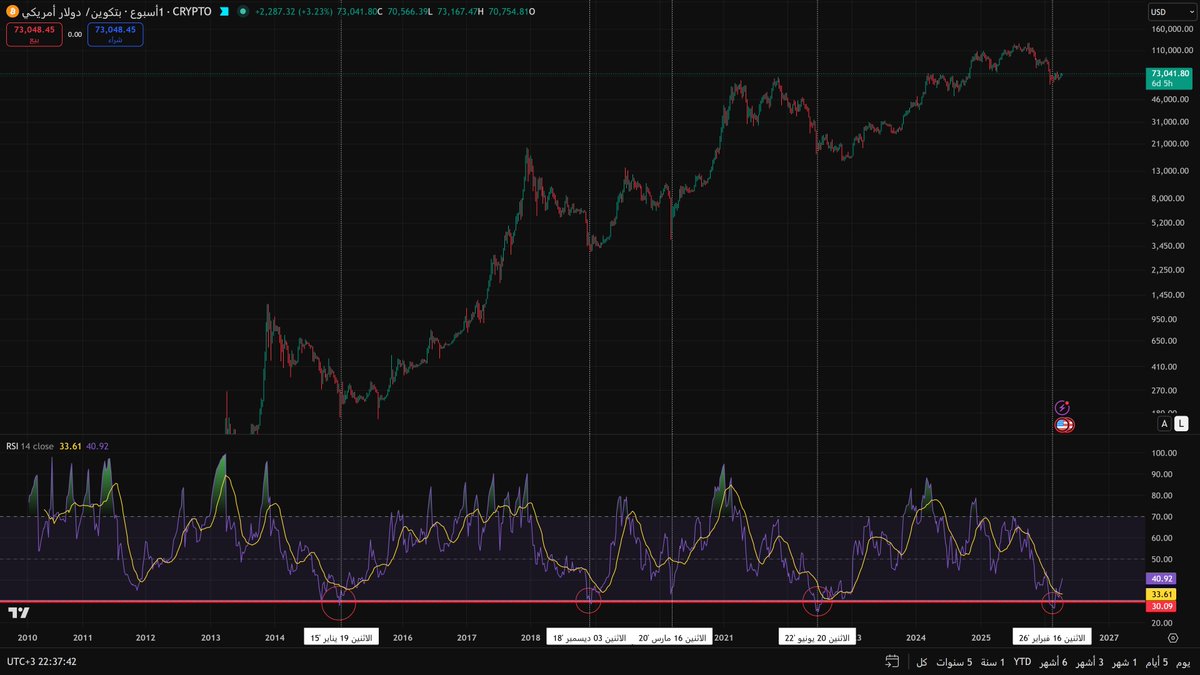
Task: Click the Bitcoin symbol logo icon
Action: 13,11
